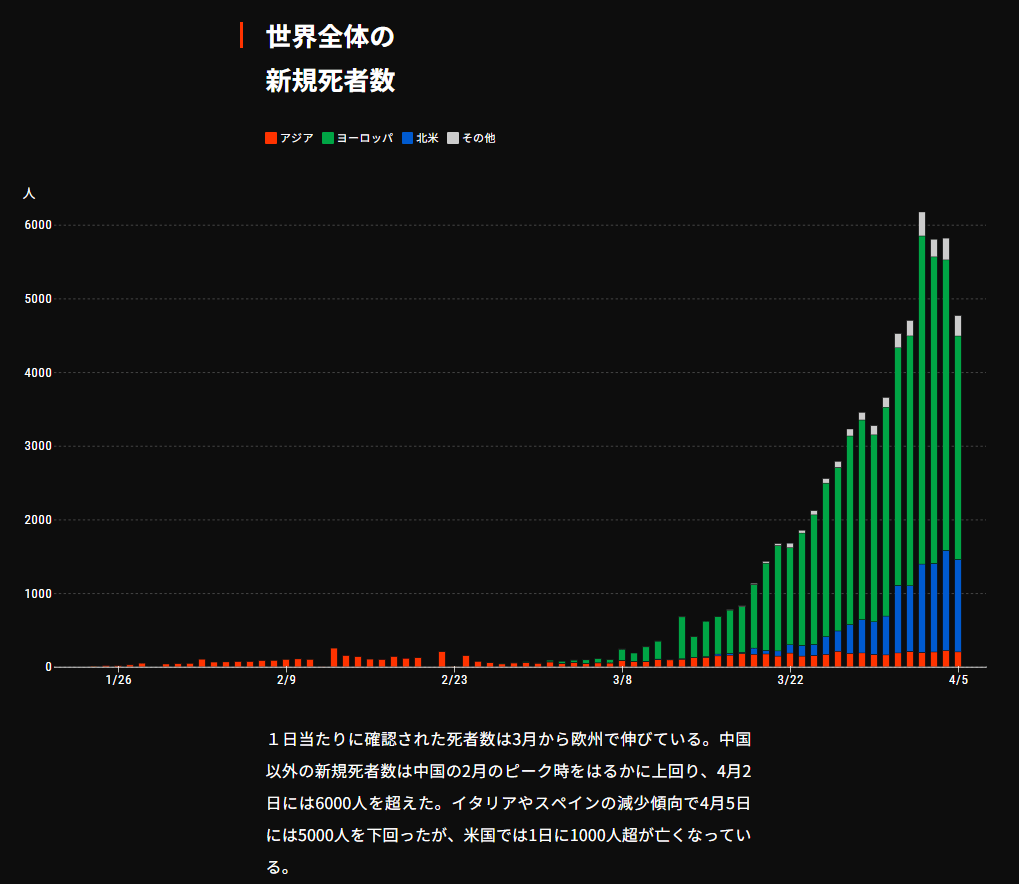Click the 6000 y-axis value label
Viewport: 1019px width, 884px height.
coord(38,226)
